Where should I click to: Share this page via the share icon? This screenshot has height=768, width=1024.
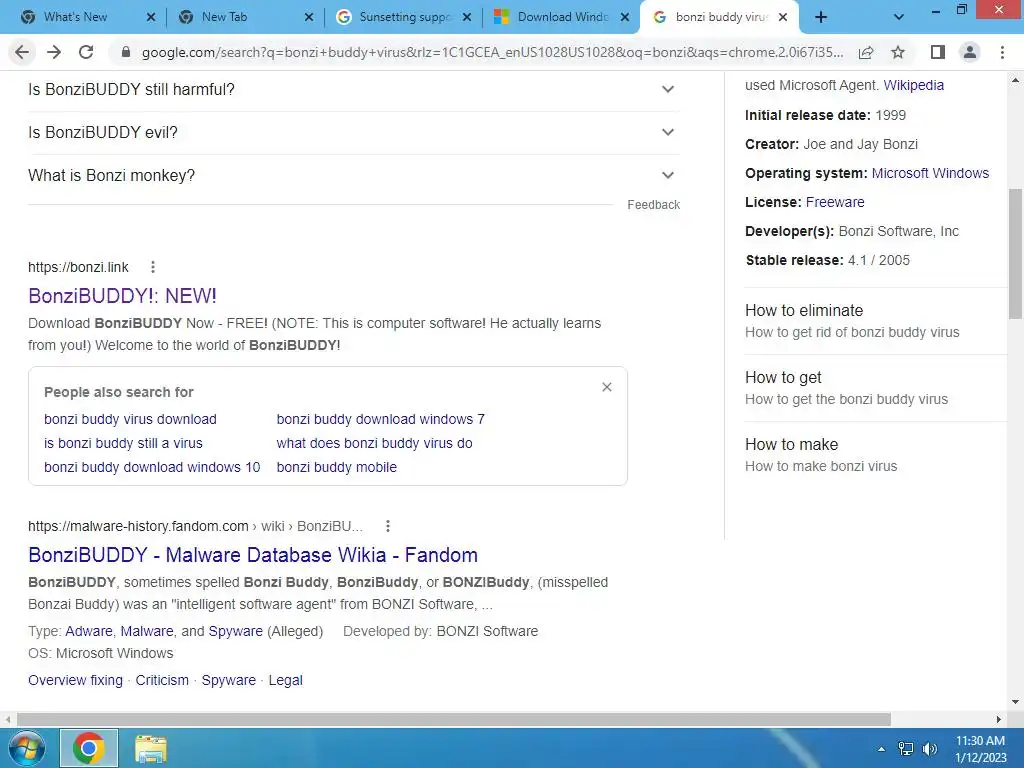pos(866,52)
